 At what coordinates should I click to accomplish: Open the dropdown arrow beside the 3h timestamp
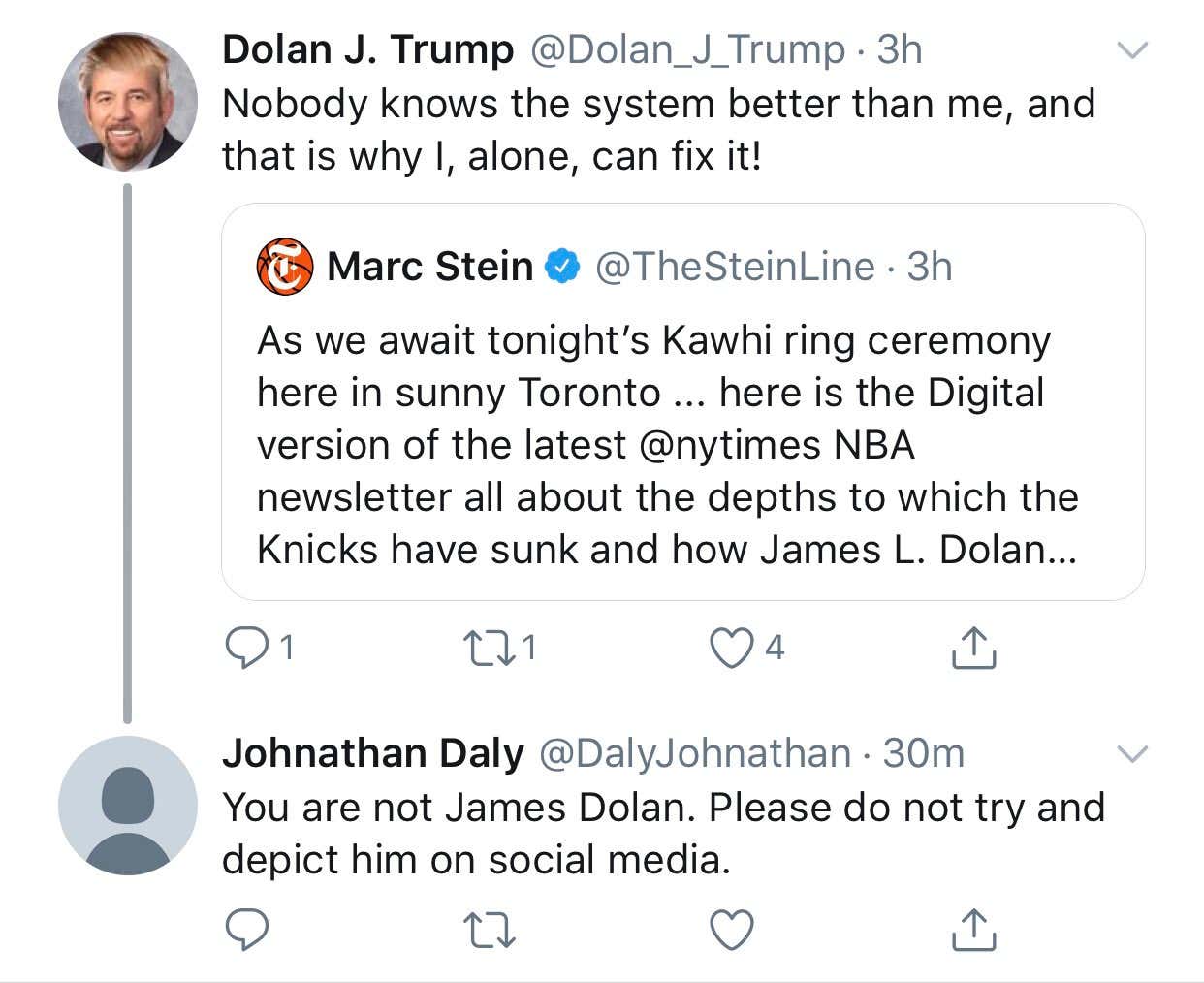[x=1134, y=48]
